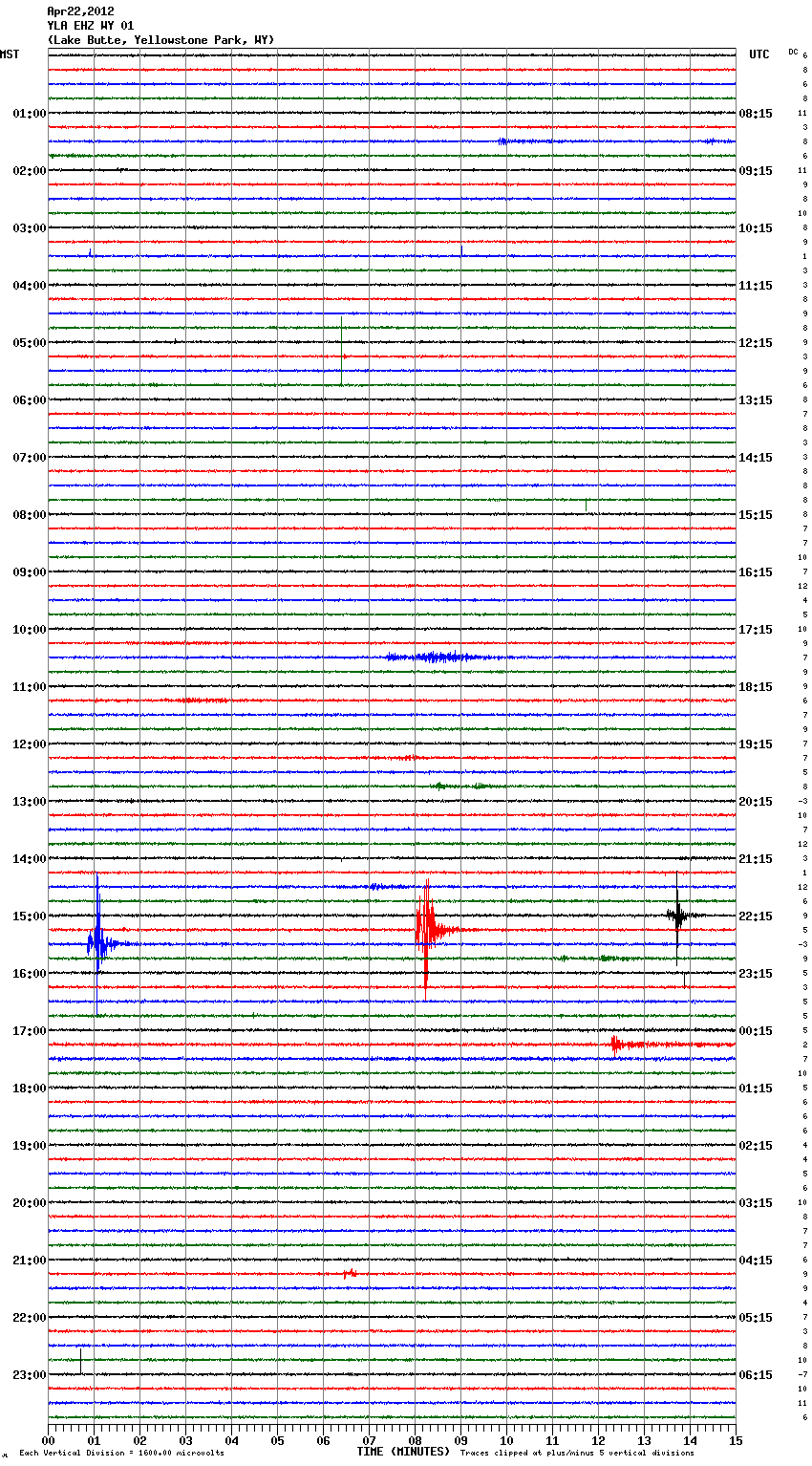Image resolution: width=812 pixels, height=1466 pixels.
Task: Click the 12:15 UTC time label
Action: [x=756, y=343]
